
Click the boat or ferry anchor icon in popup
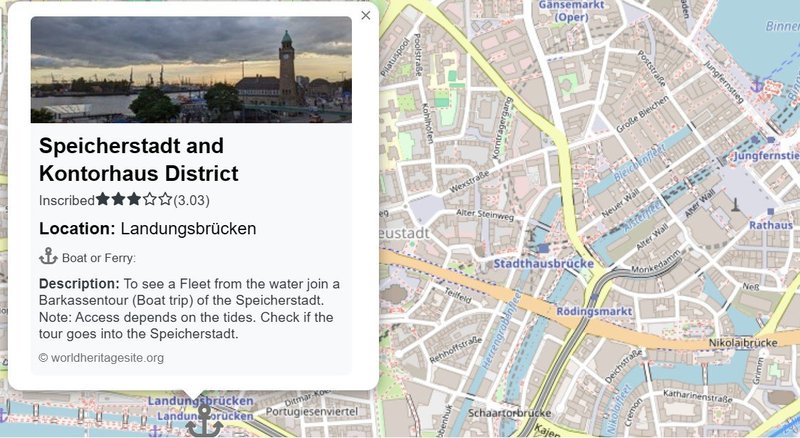click(x=48, y=256)
